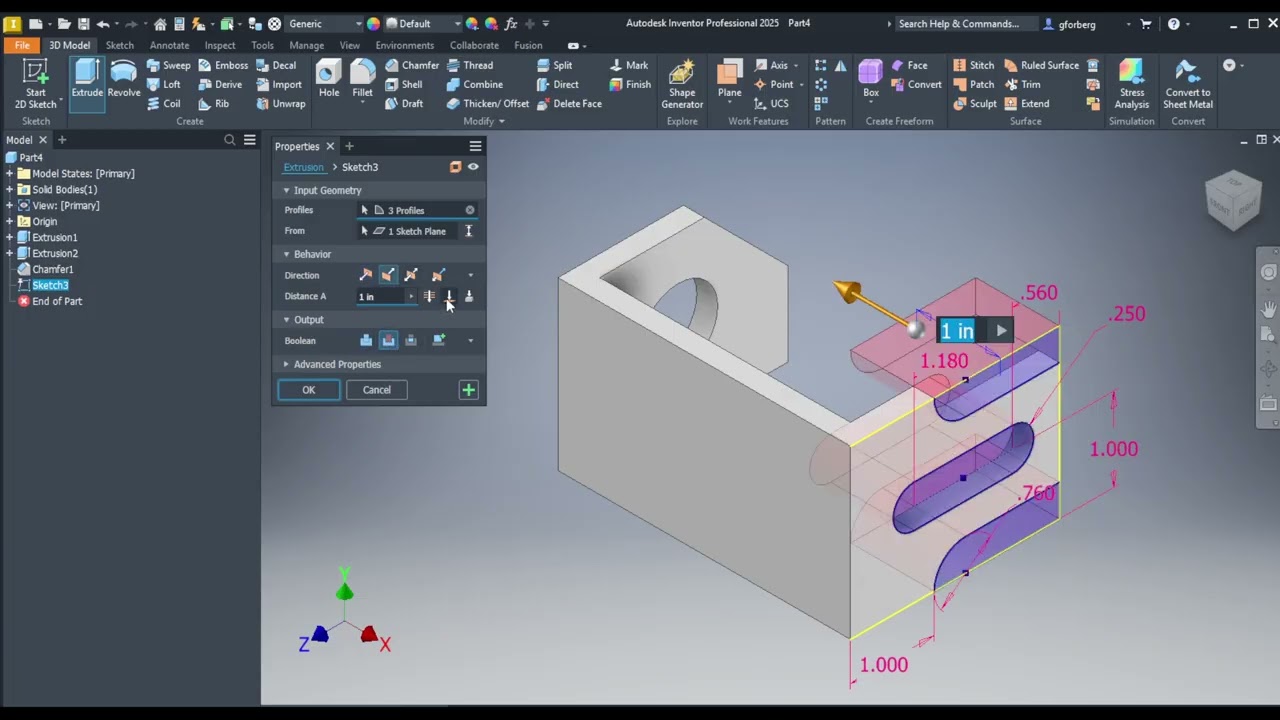Select the Coil tool
The height and width of the screenshot is (720, 1280).
[x=164, y=103]
